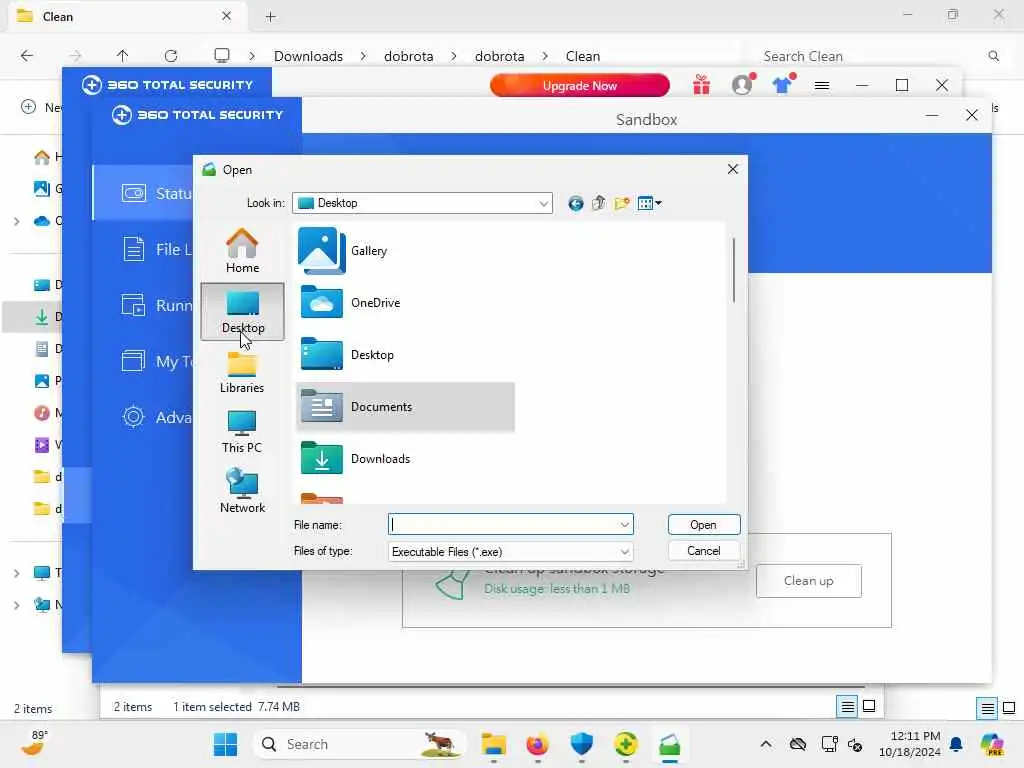This screenshot has height=768, width=1024.
Task: Click the gift icon in 360 Total Security
Action: click(701, 85)
